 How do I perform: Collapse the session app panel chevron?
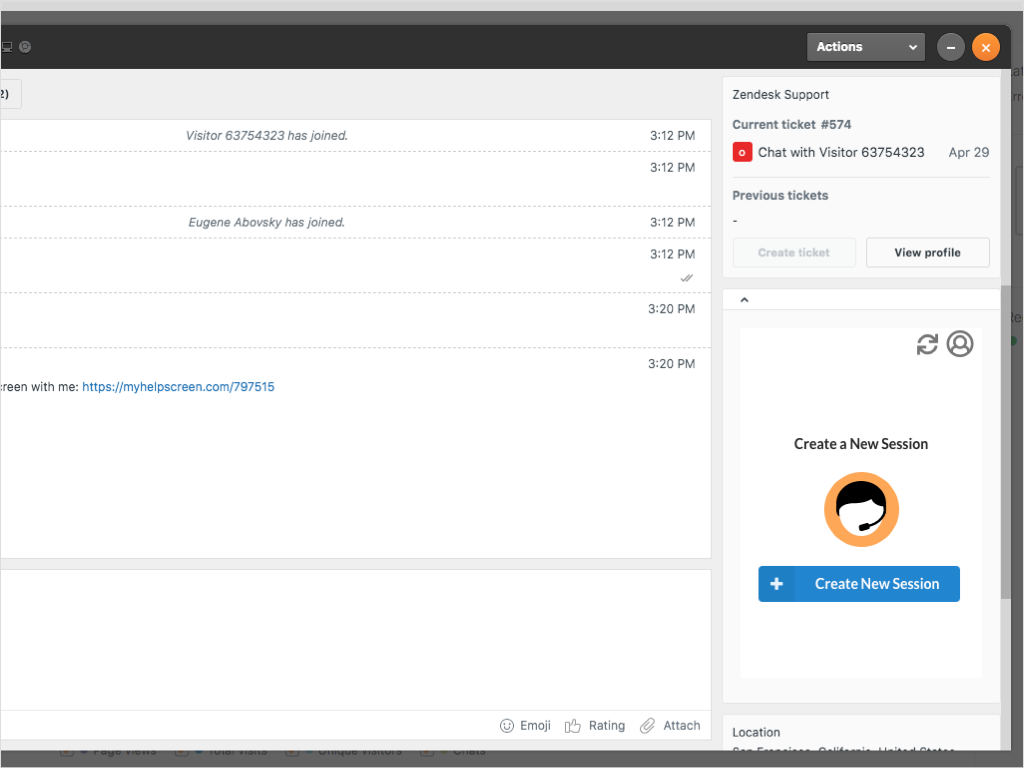(x=744, y=299)
